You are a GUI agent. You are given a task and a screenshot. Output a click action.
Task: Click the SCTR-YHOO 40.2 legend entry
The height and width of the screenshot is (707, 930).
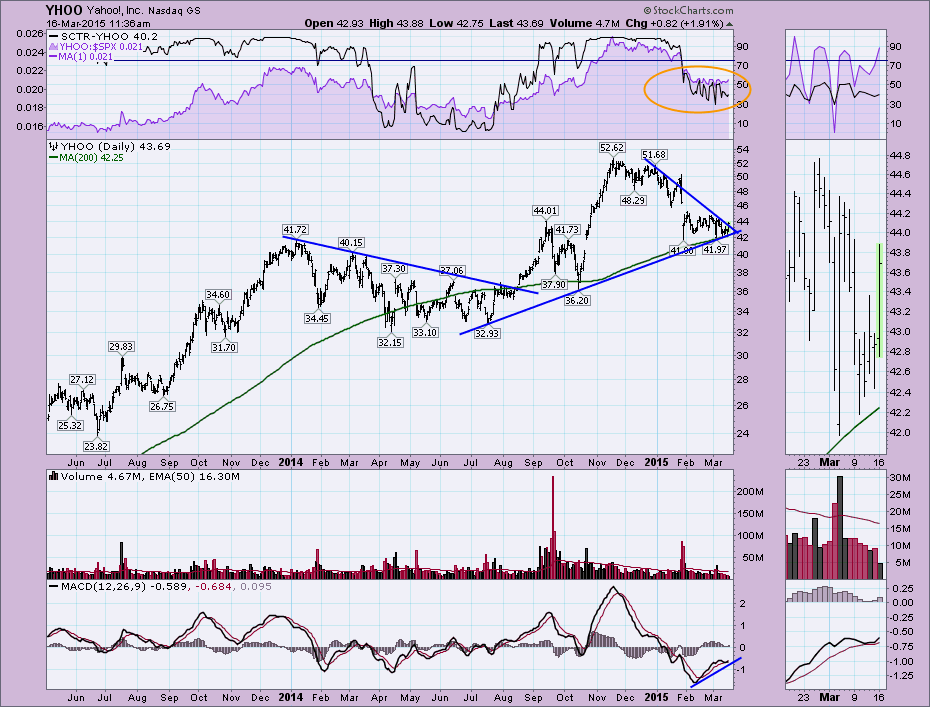pos(103,37)
